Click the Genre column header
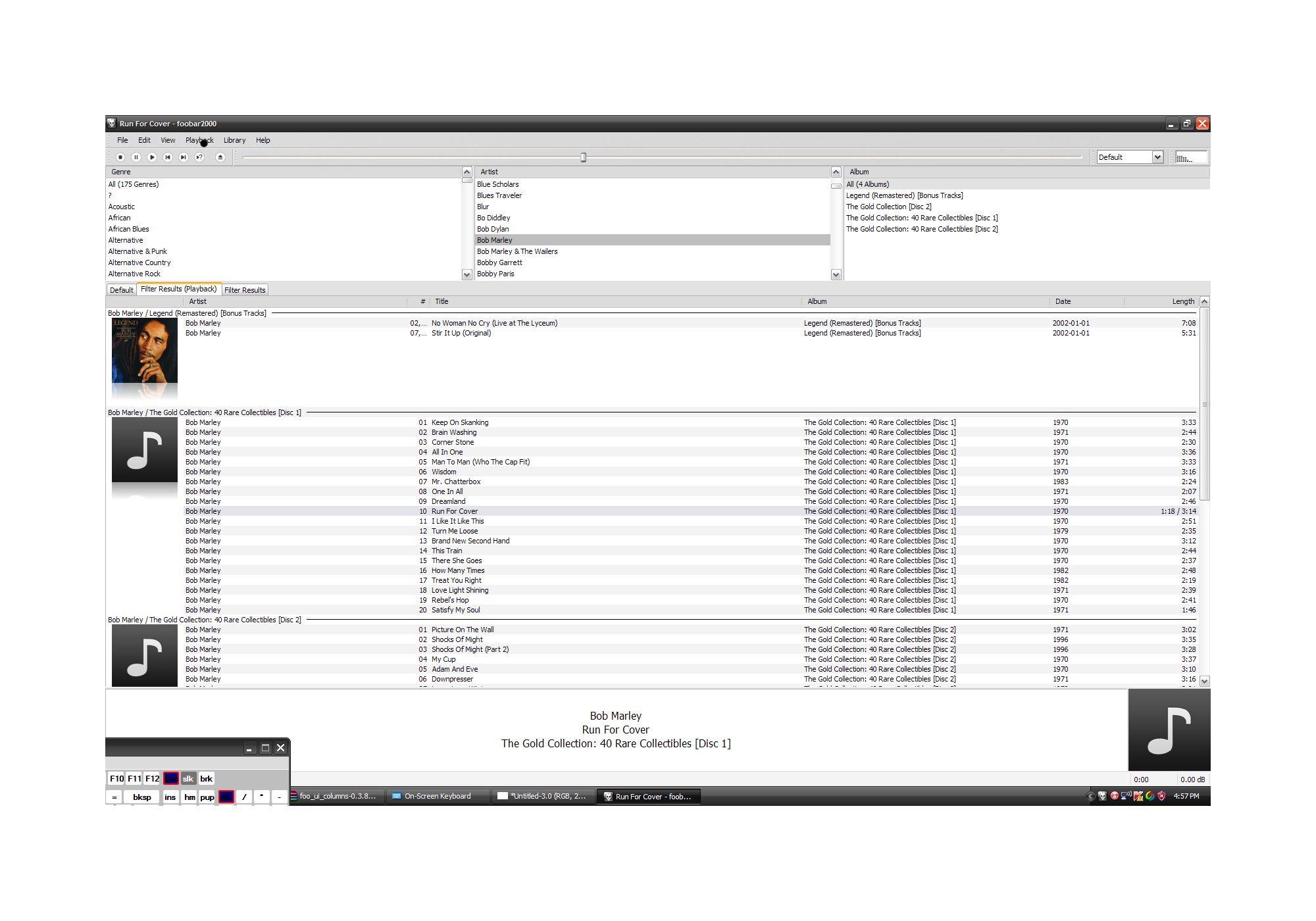 [284, 172]
